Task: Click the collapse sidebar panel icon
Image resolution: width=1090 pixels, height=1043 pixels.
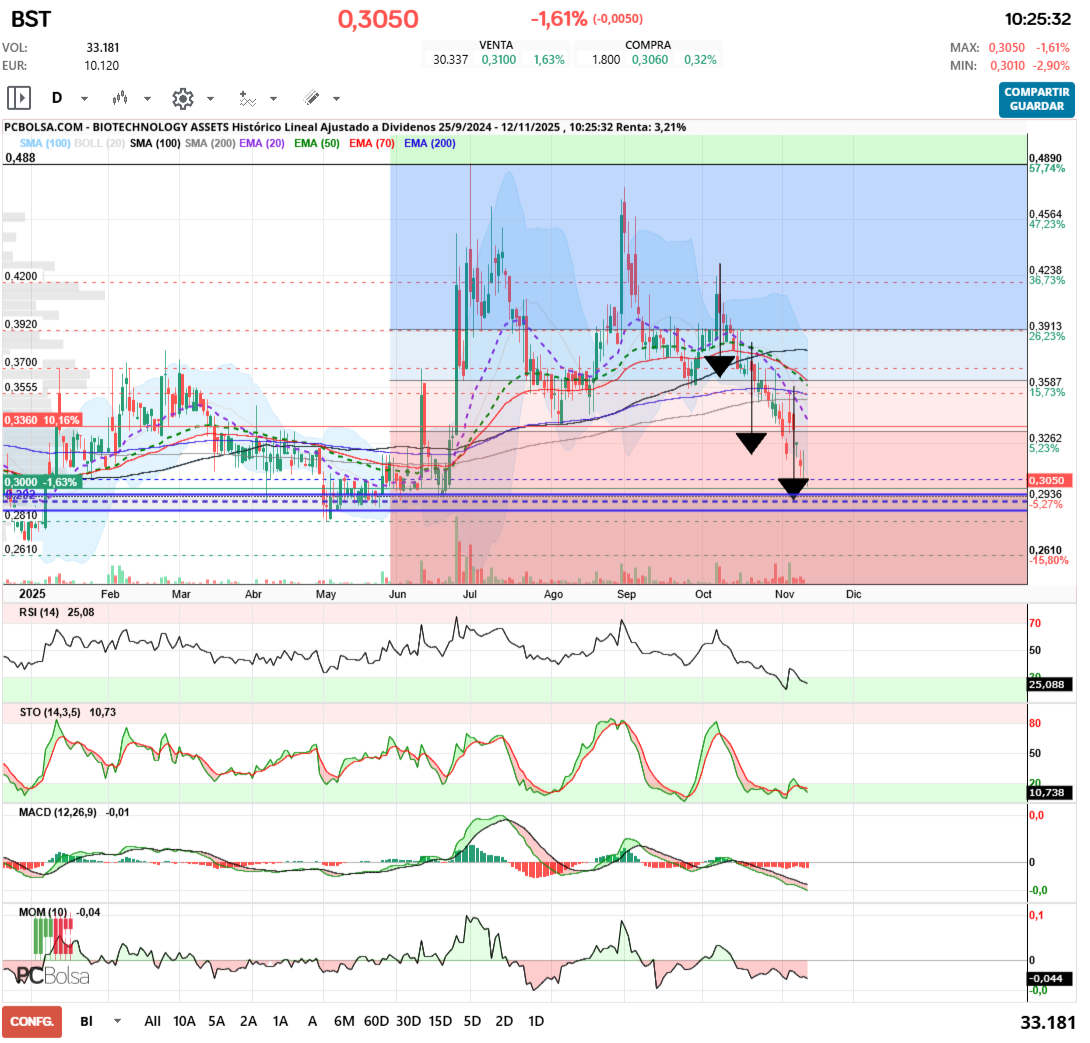Action: (x=17, y=97)
